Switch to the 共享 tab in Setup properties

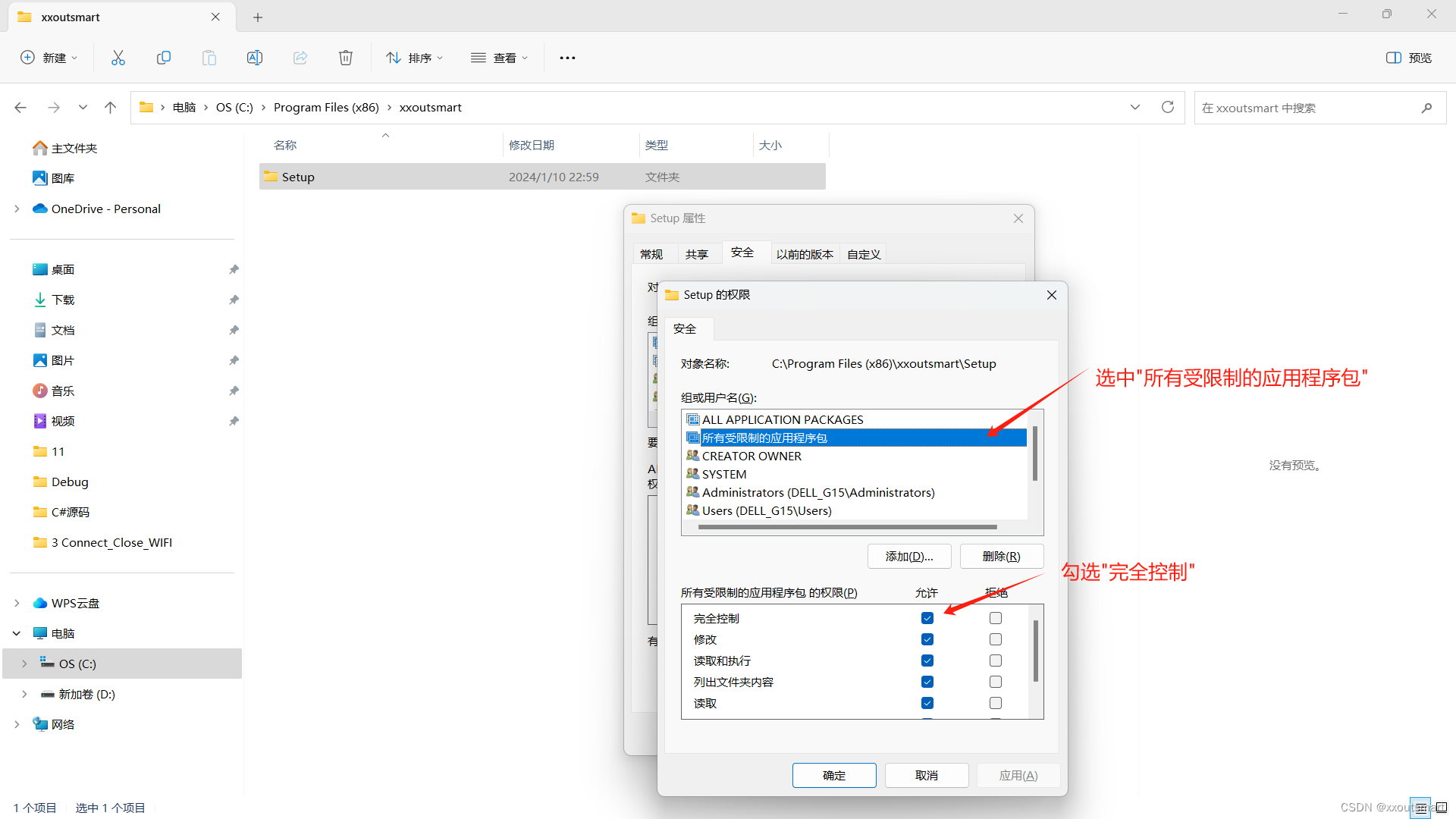coord(697,253)
